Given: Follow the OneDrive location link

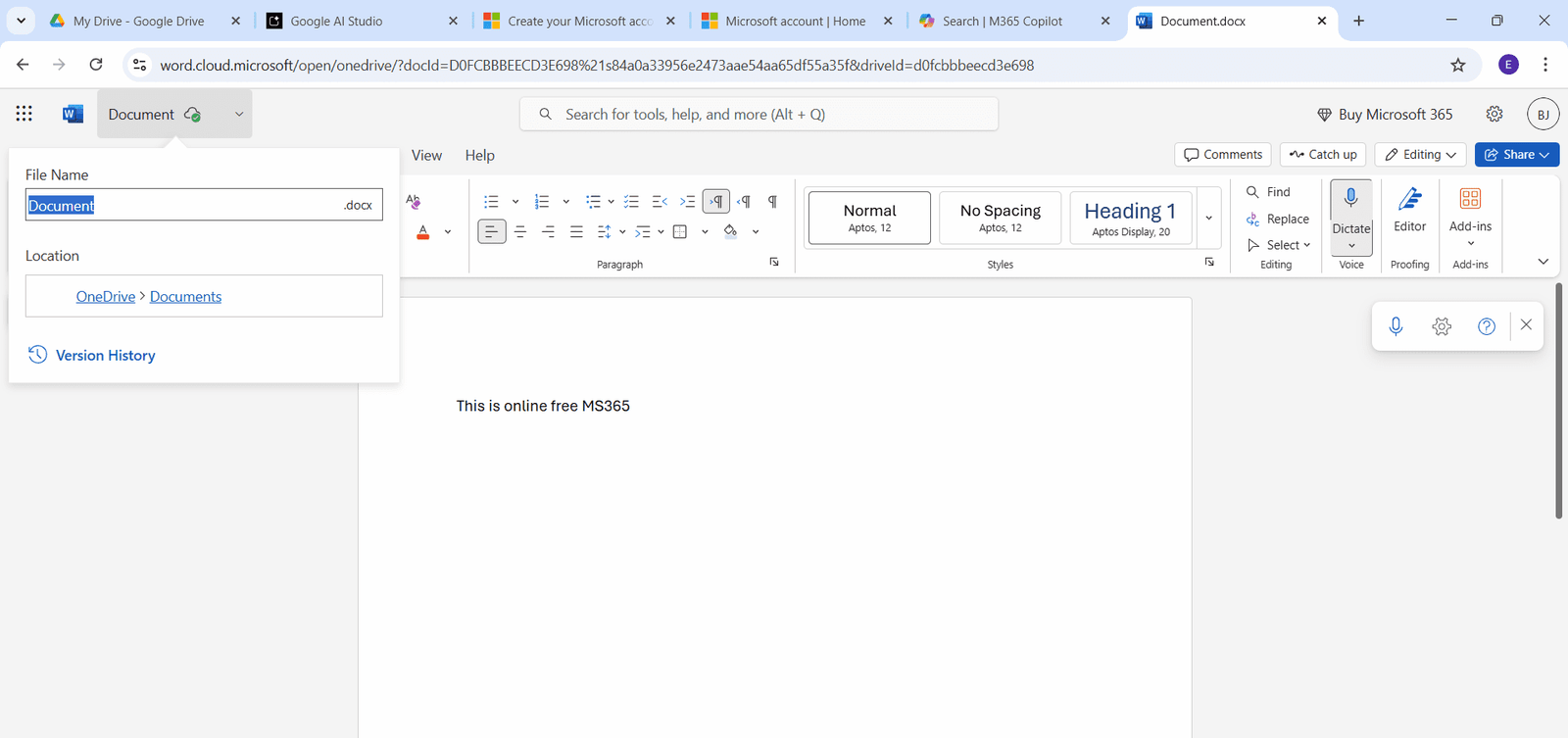Looking at the screenshot, I should [106, 297].
